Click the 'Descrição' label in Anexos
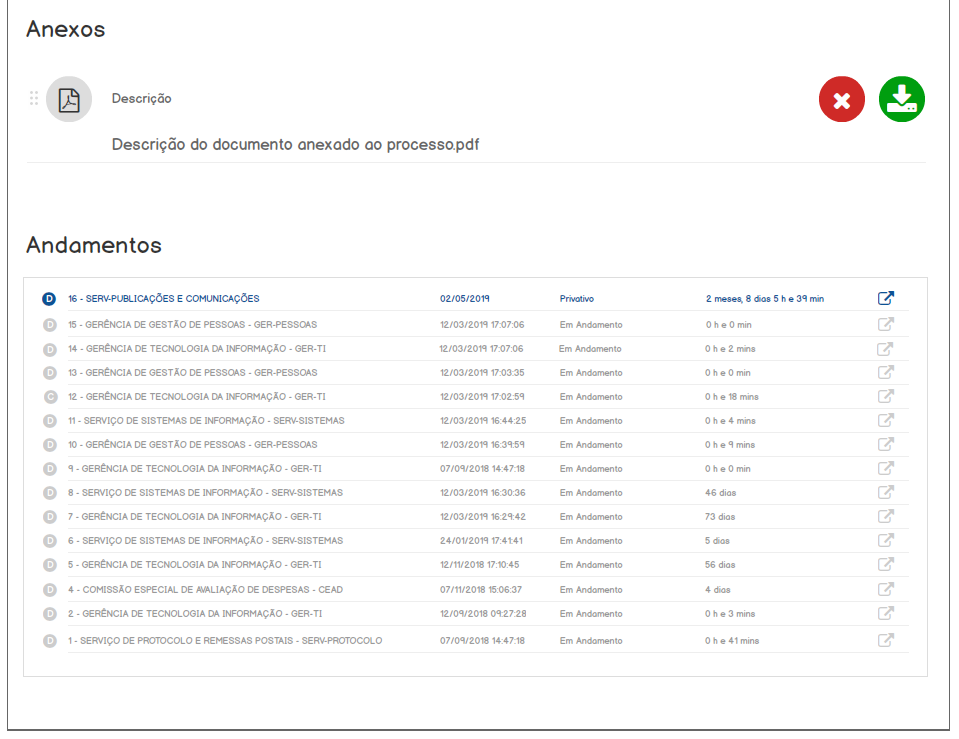This screenshot has height=739, width=959. 141,99
